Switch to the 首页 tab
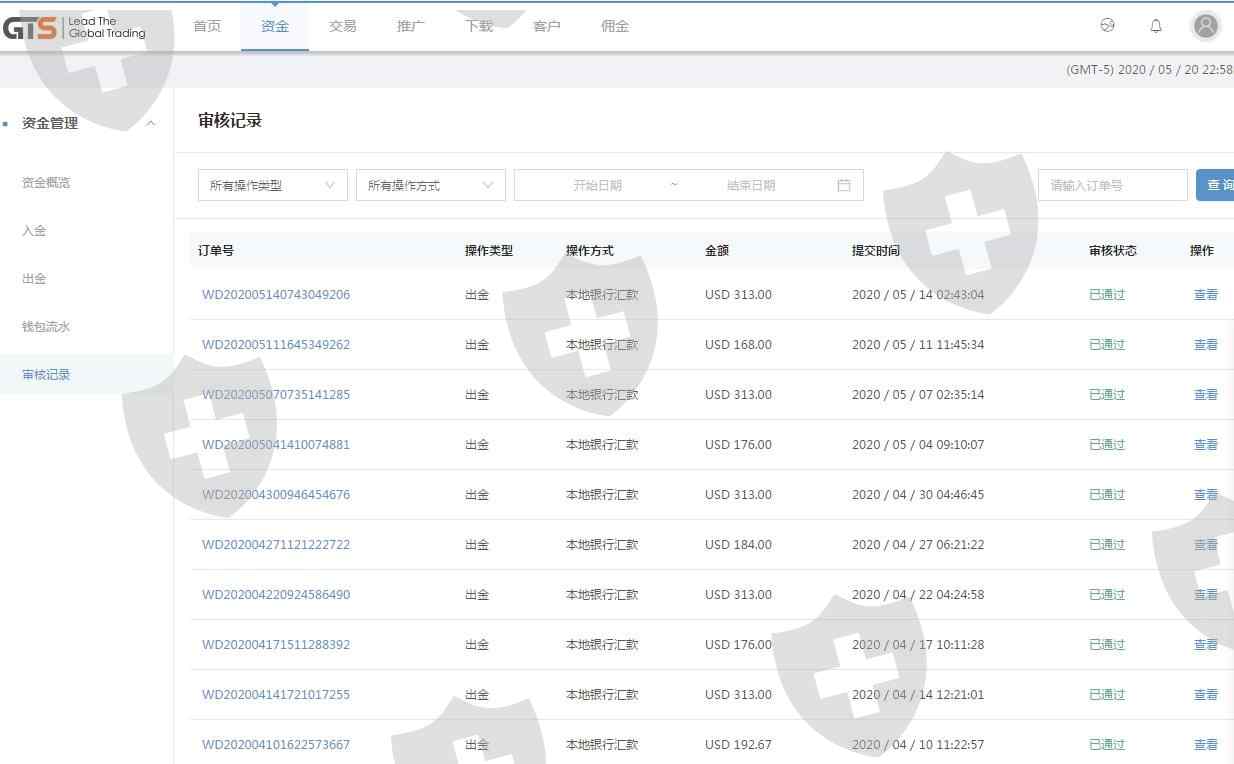The height and width of the screenshot is (764, 1234). [x=207, y=26]
